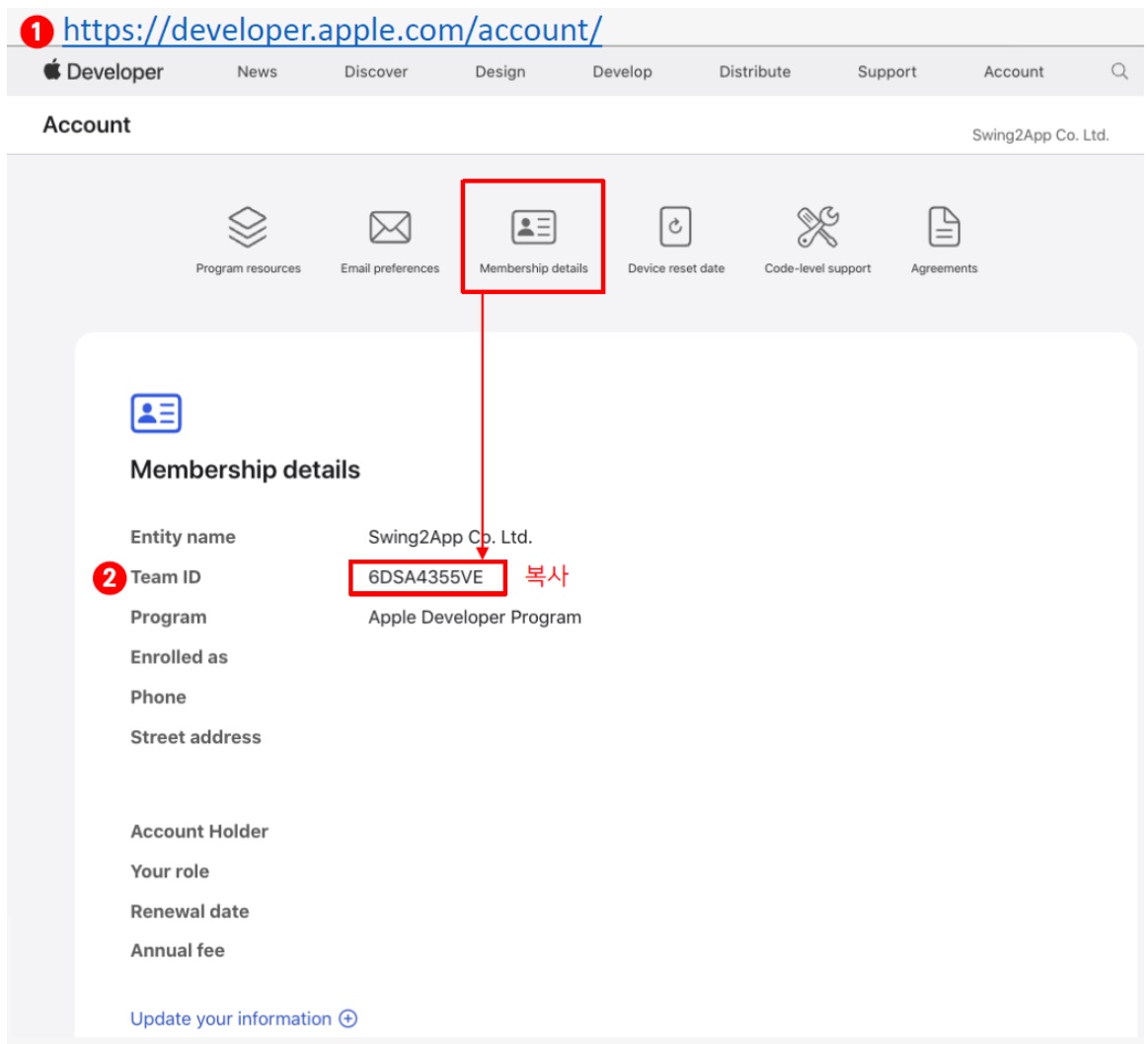This screenshot has width=1148, height=1044.
Task: Open the Design menu
Action: [500, 72]
